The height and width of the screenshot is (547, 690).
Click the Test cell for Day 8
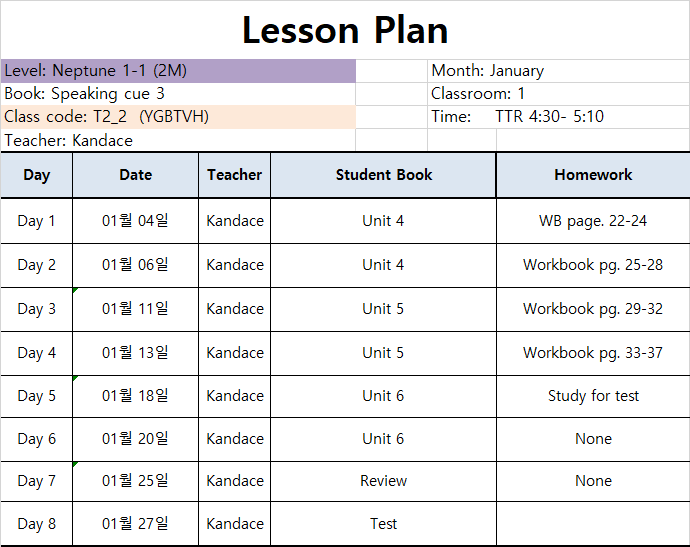point(383,524)
